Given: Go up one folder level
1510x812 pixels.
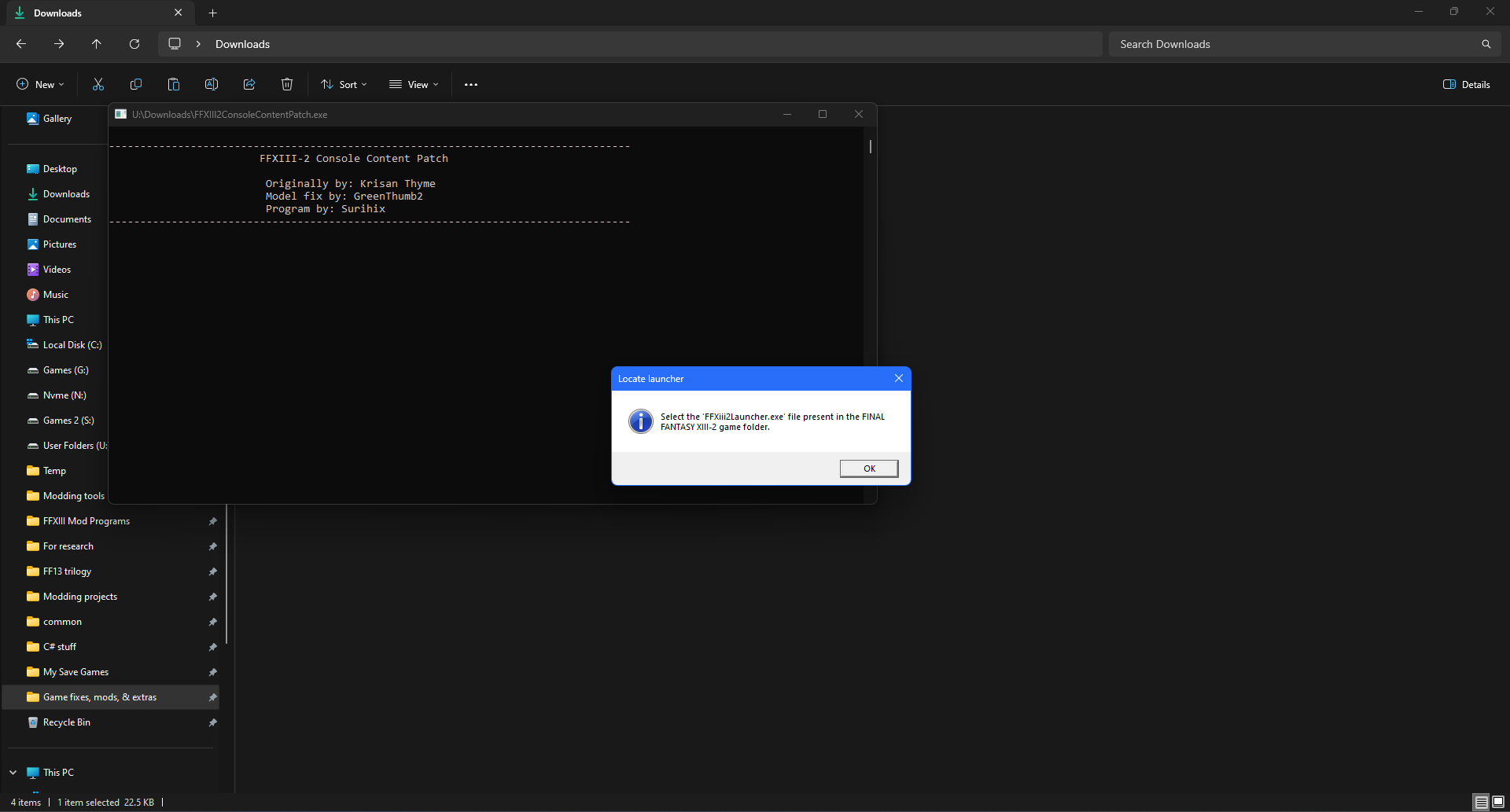Looking at the screenshot, I should pyautogui.click(x=97, y=44).
